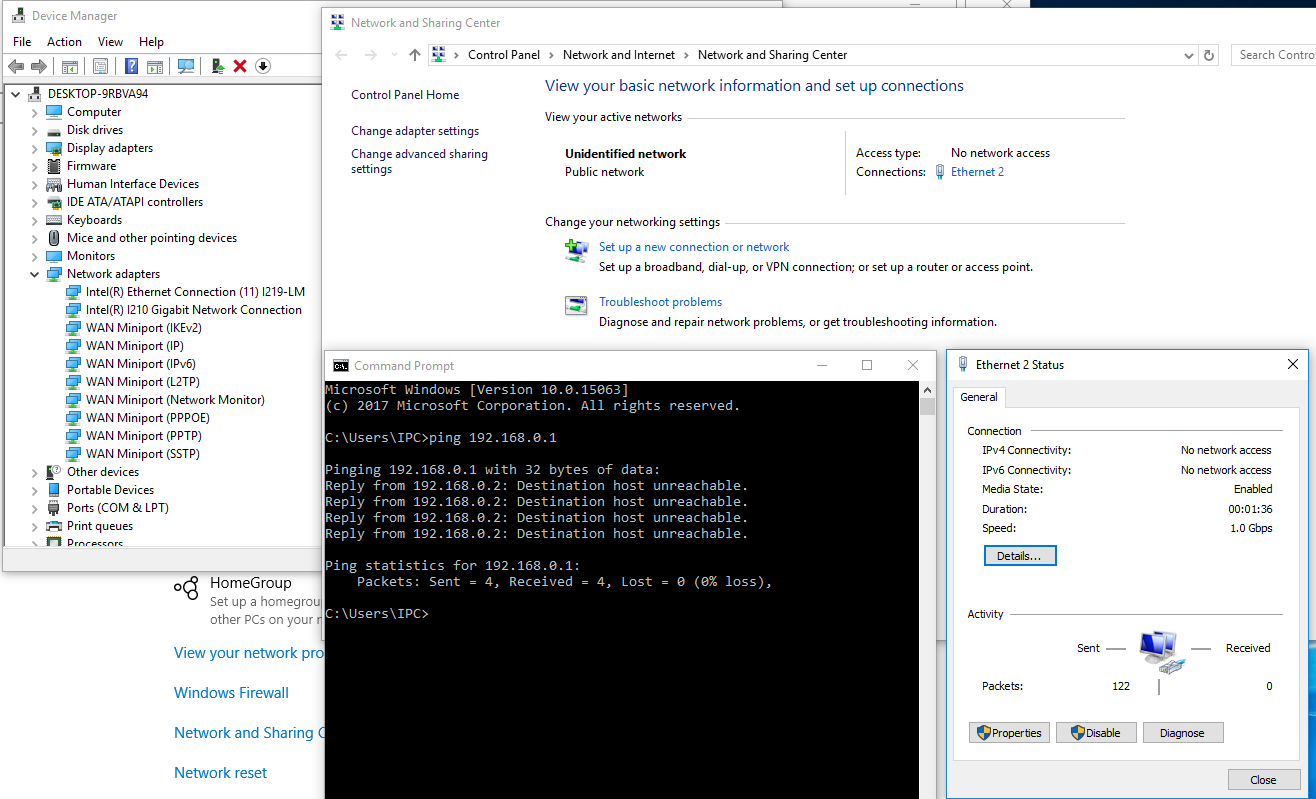Viewport: 1316px width, 799px height.
Task: Open Help using the blue question mark icon
Action: click(x=131, y=66)
